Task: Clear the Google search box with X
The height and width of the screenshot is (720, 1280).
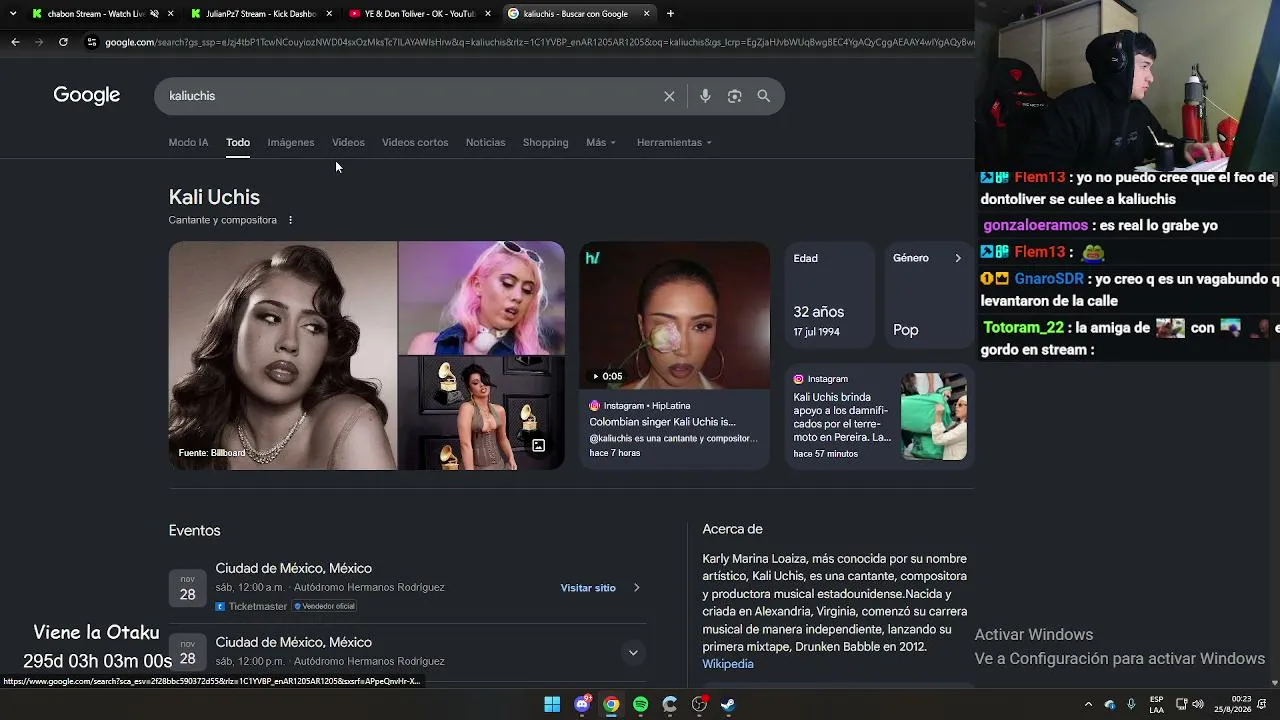Action: (669, 96)
